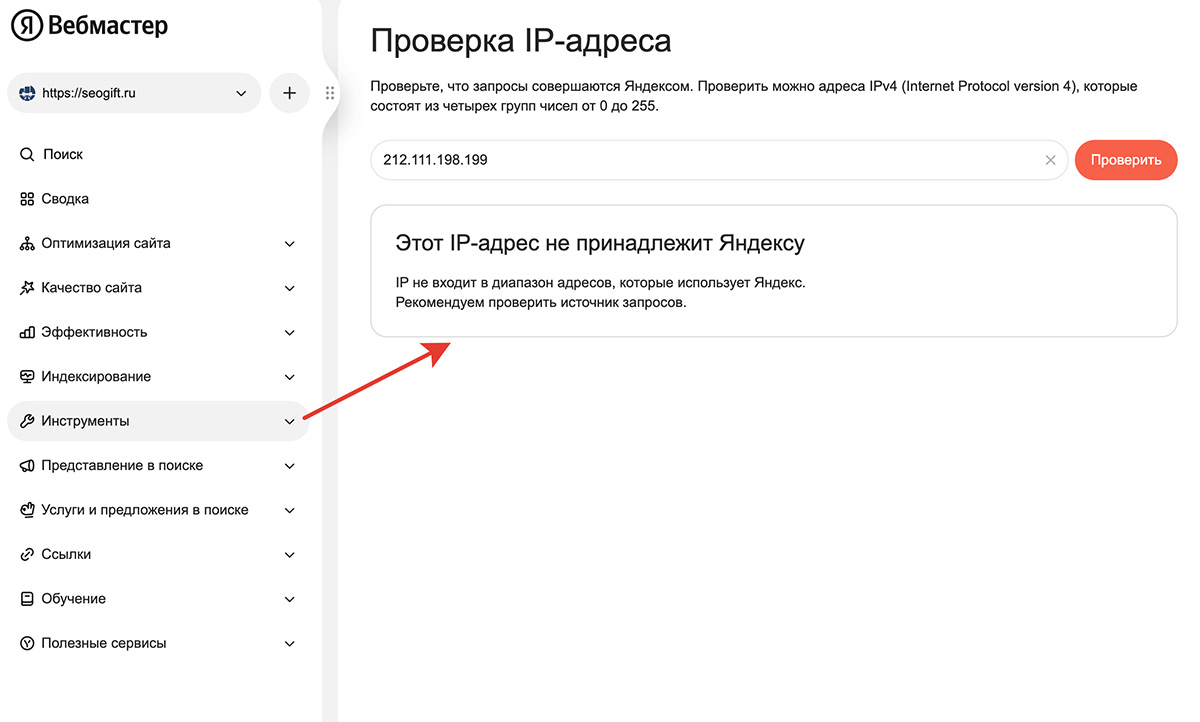The image size is (1200, 722).
Task: Clear the IP address with the X icon
Action: (x=1051, y=160)
